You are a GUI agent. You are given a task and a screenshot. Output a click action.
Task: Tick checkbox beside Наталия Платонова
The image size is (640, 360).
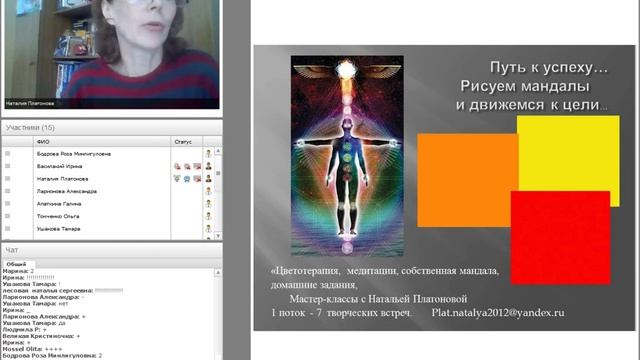[8, 178]
